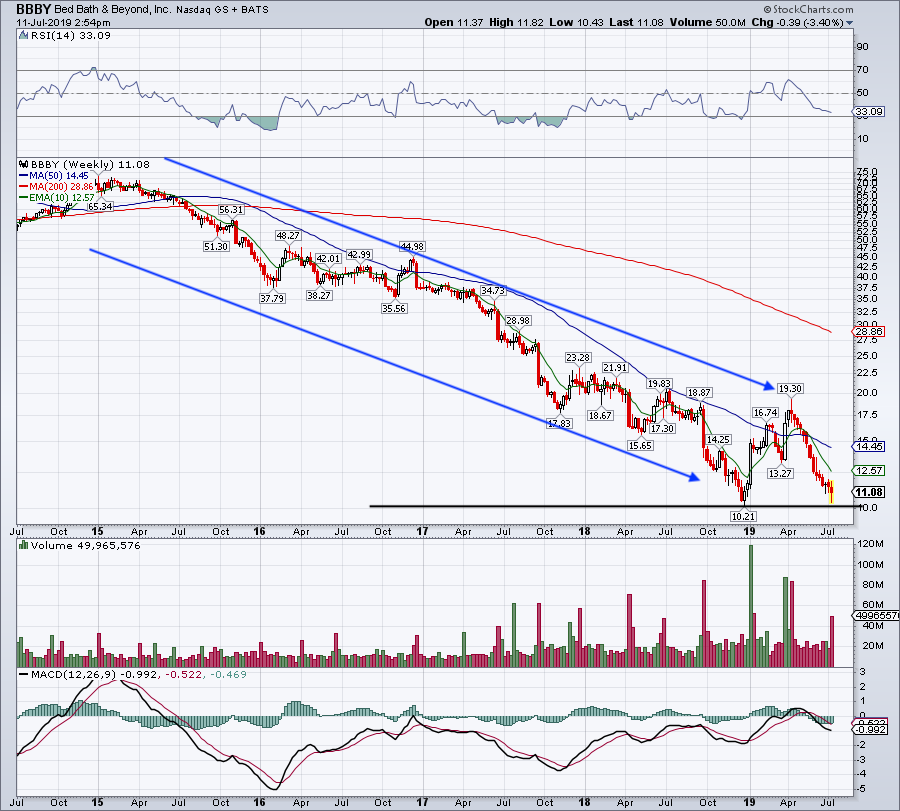Click the candlestick icon beside BBBY (Weekly)
This screenshot has width=900, height=811.
[x=24, y=164]
